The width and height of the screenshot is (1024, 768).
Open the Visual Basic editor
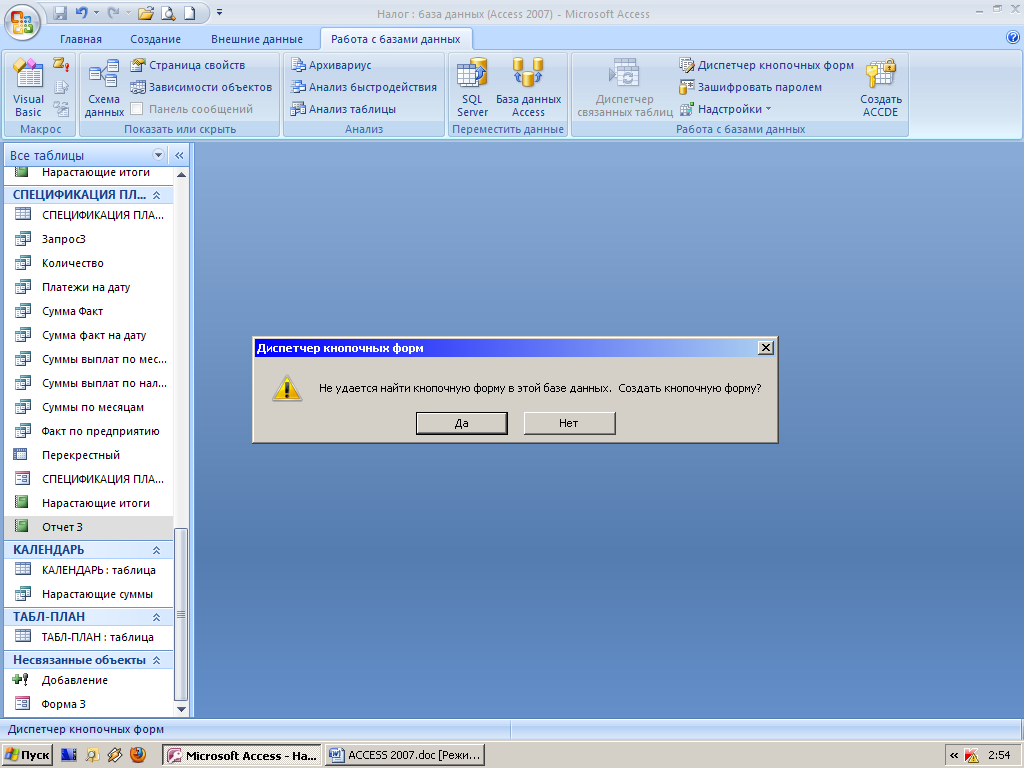pos(28,88)
